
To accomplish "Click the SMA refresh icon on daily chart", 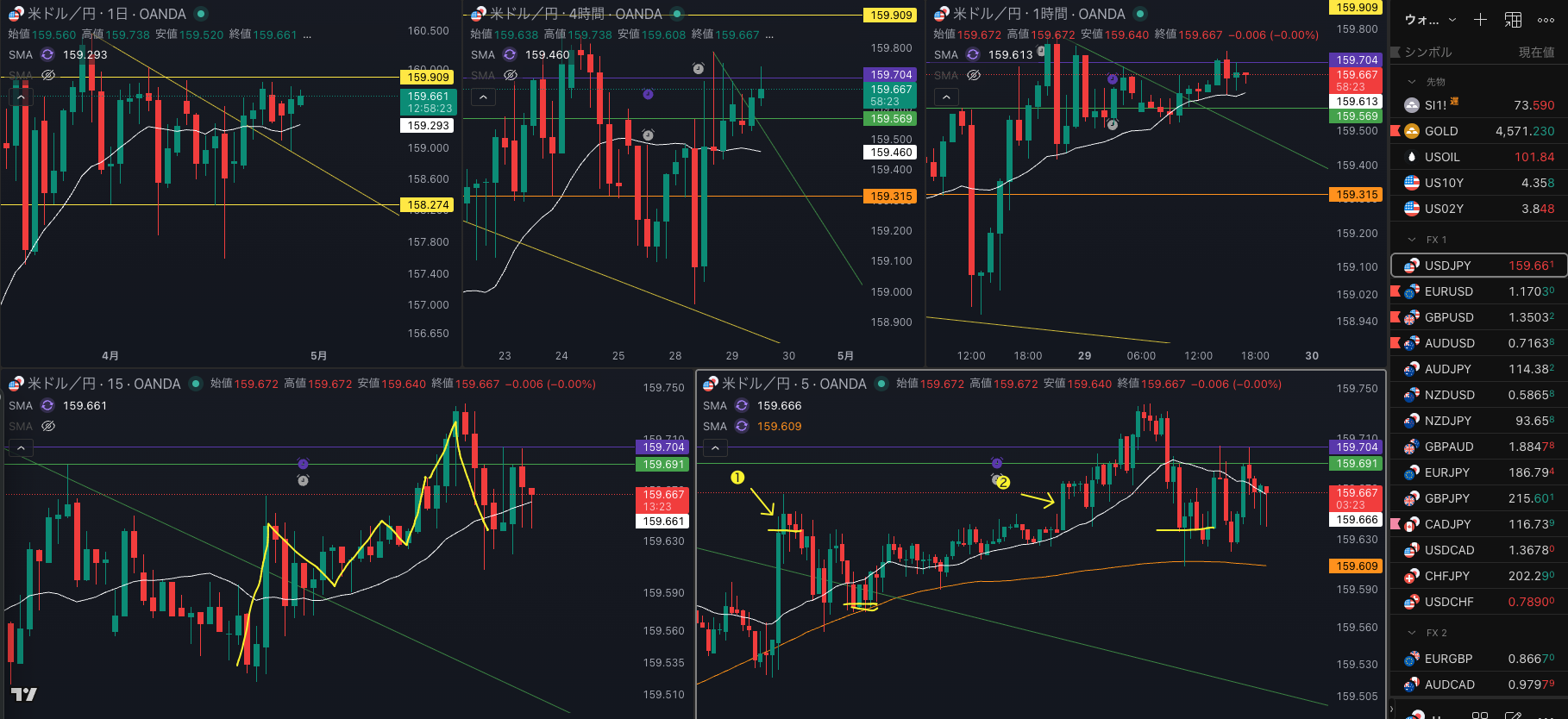I will [x=47, y=54].
